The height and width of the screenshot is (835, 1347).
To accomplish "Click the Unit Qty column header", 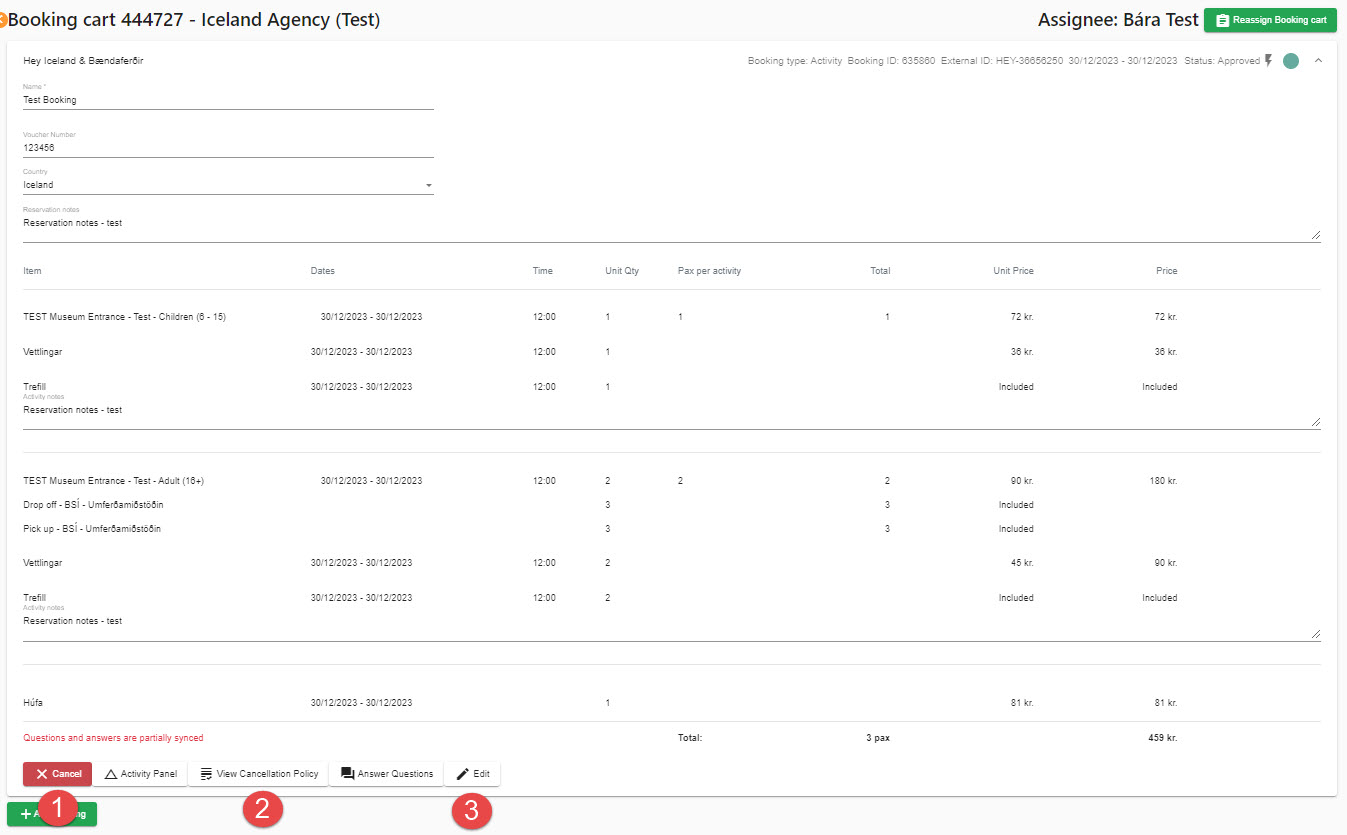I will pos(622,271).
